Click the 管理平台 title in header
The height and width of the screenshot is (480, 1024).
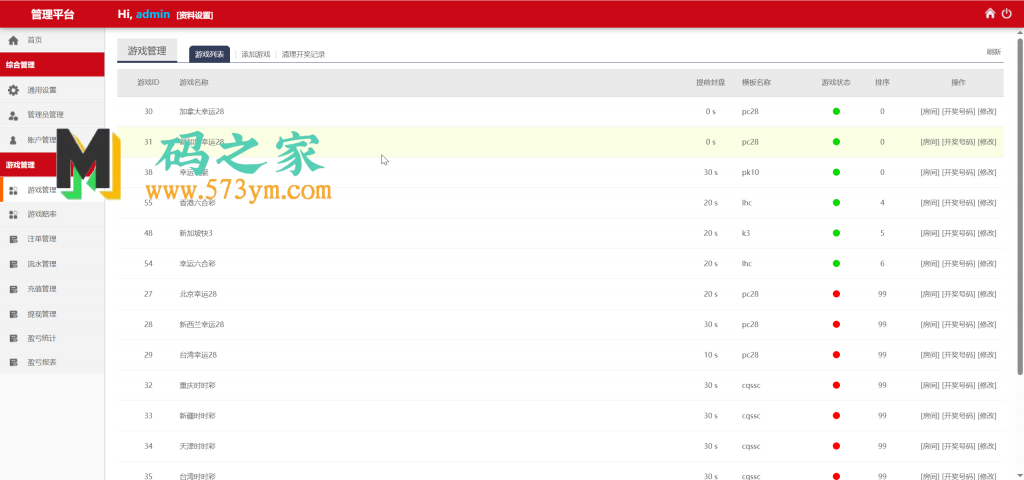click(52, 14)
